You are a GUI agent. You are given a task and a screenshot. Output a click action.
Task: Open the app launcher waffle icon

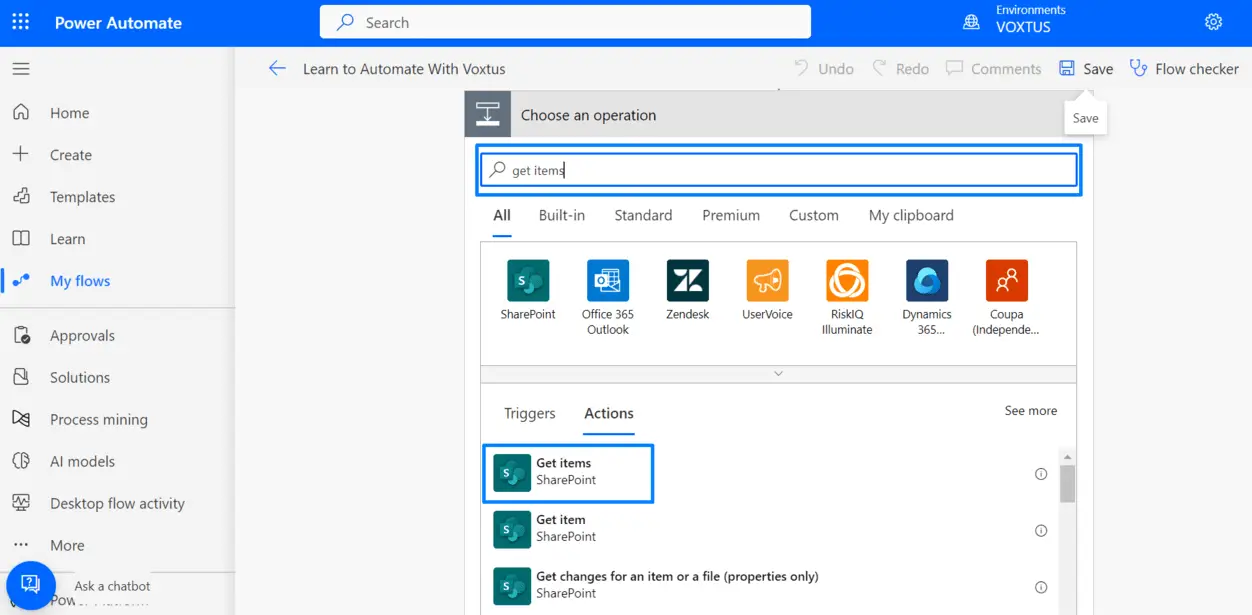pyautogui.click(x=20, y=22)
